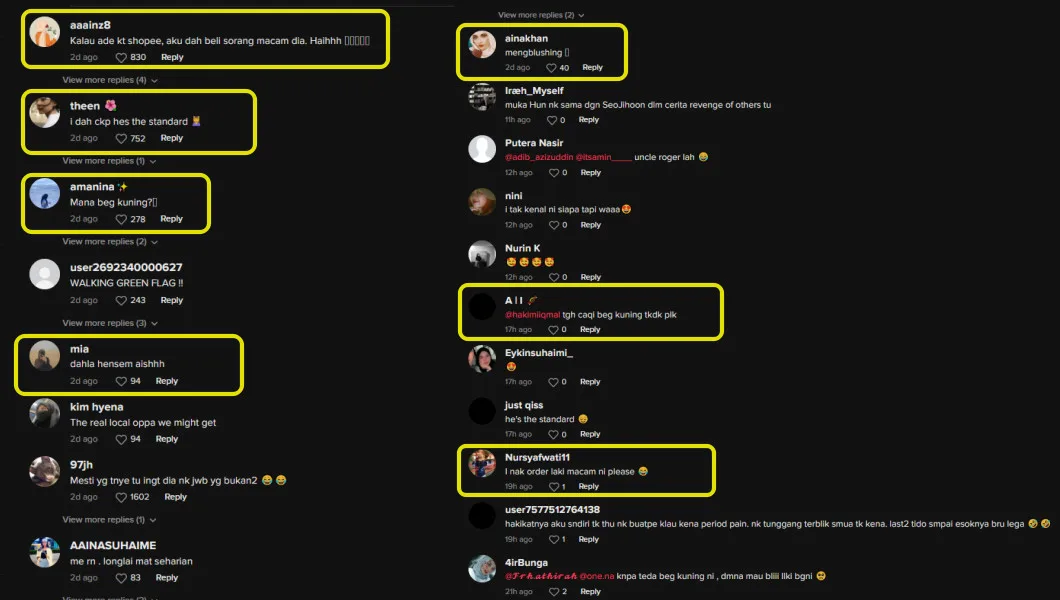Click the heart on ainakhan's comment
Image resolution: width=1060 pixels, height=600 pixels.
click(x=551, y=68)
